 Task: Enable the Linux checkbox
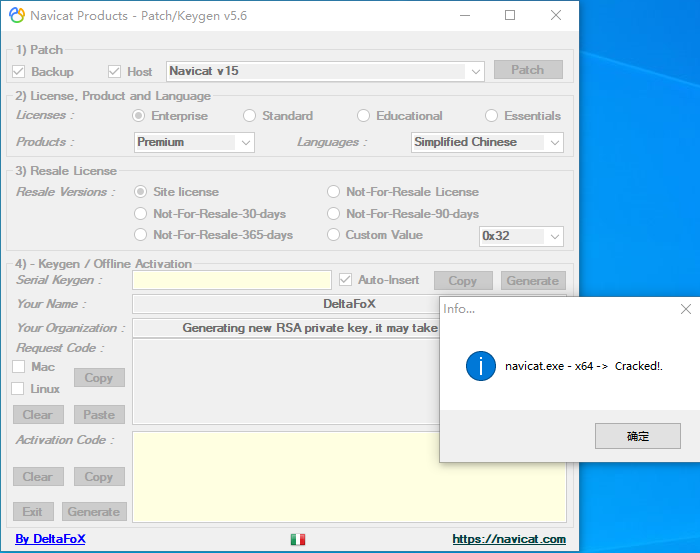(x=17, y=388)
